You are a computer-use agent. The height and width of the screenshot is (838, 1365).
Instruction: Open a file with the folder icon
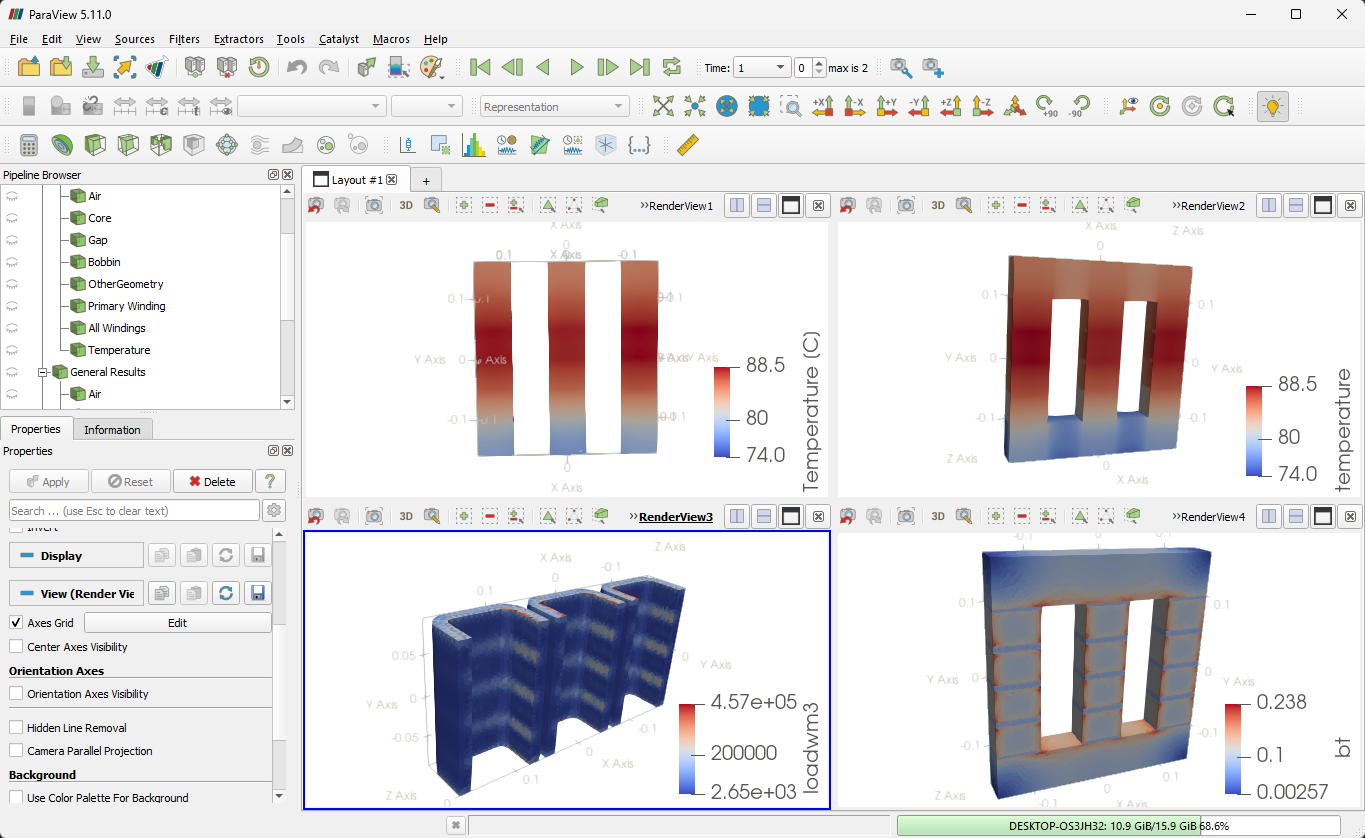(29, 67)
